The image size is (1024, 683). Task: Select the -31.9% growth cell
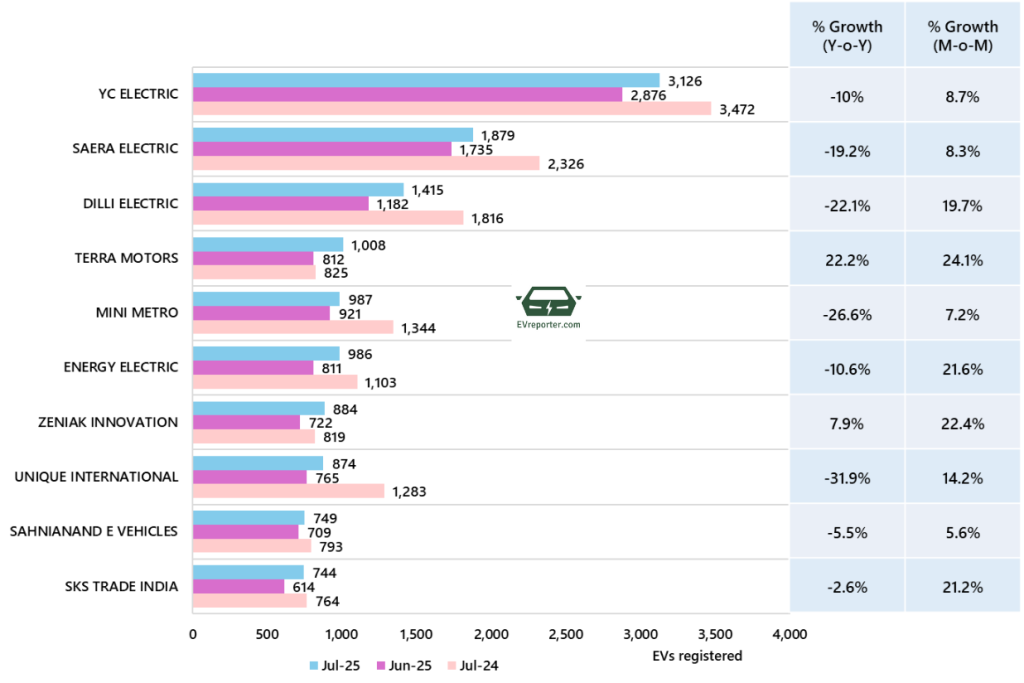point(847,479)
